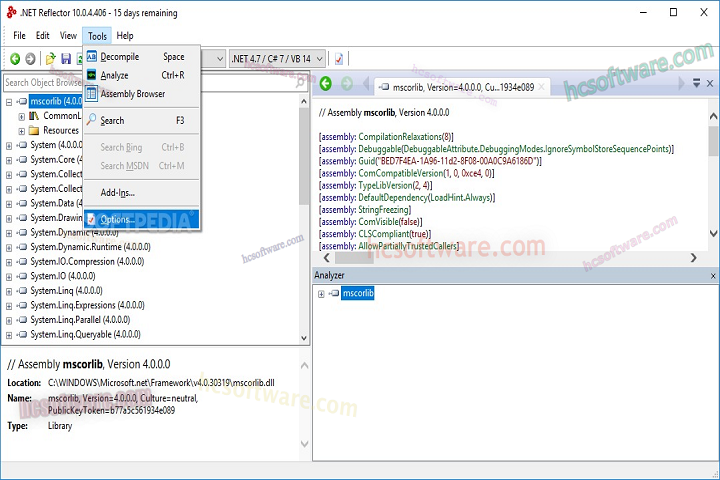This screenshot has width=720, height=480.
Task: Select mscorlib item in Analyzer panel
Action: click(x=358, y=293)
